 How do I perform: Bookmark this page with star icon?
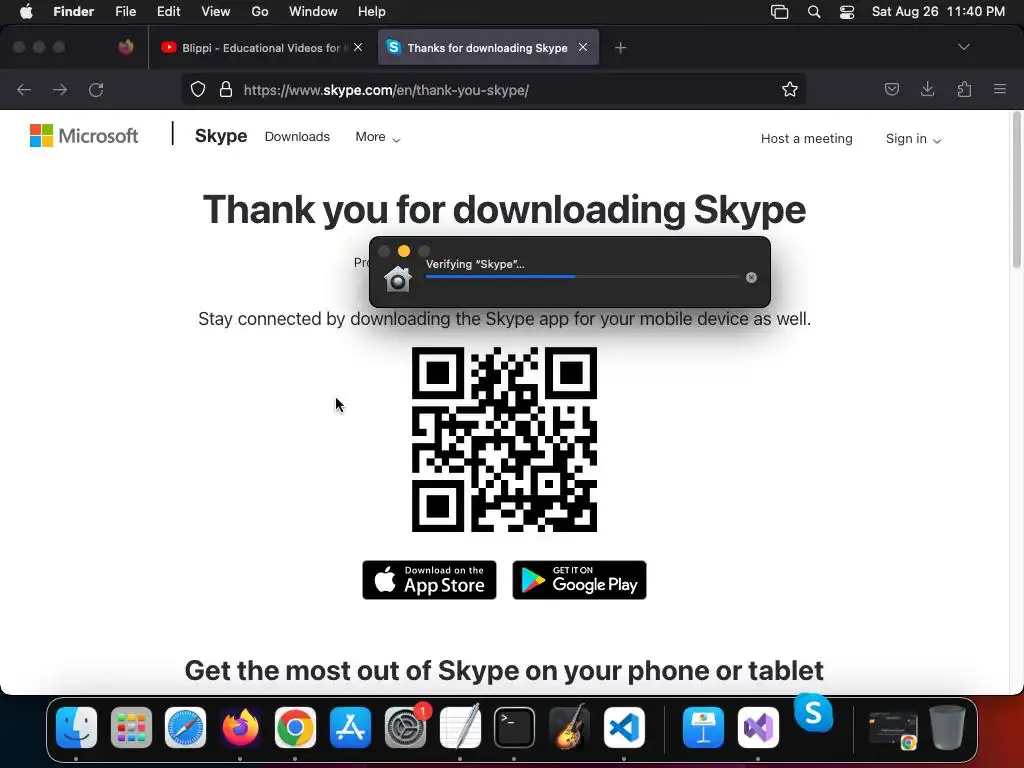coord(790,89)
